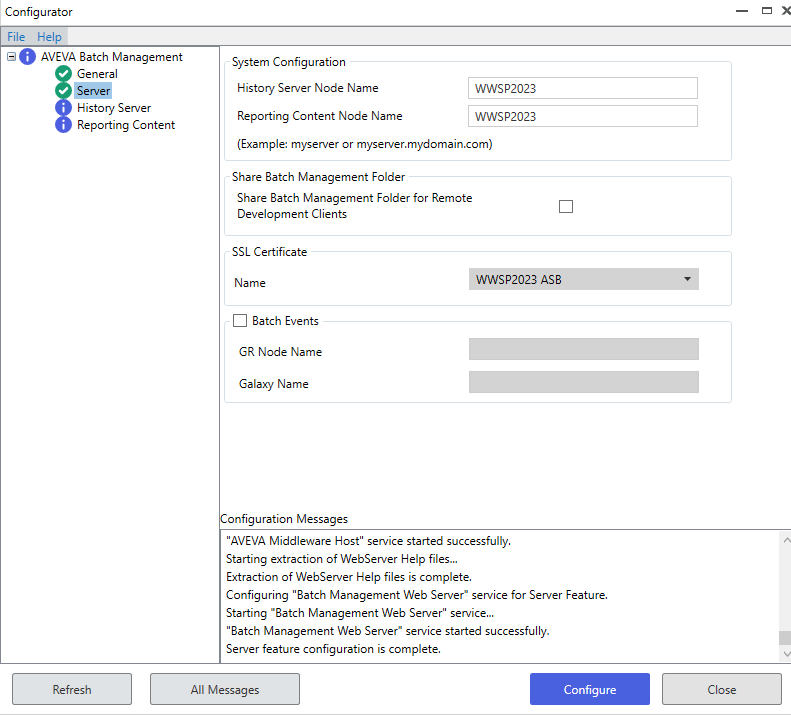Click the Configuration Messages scrollbar thumb
This screenshot has width=791, height=715.
click(x=785, y=637)
